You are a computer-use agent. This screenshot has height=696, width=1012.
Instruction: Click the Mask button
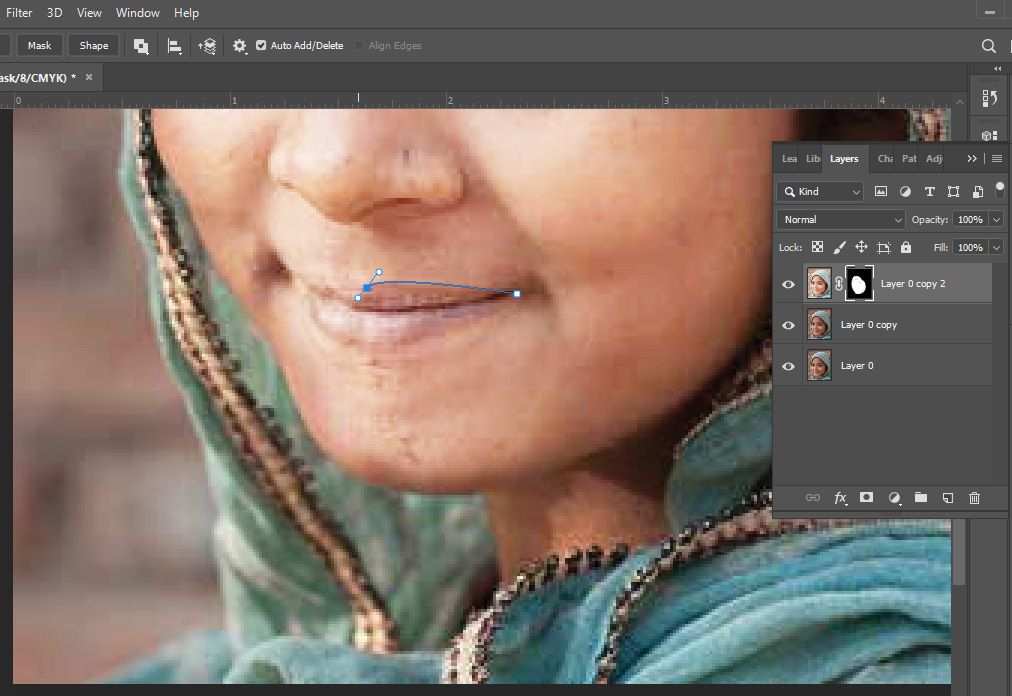(x=40, y=46)
